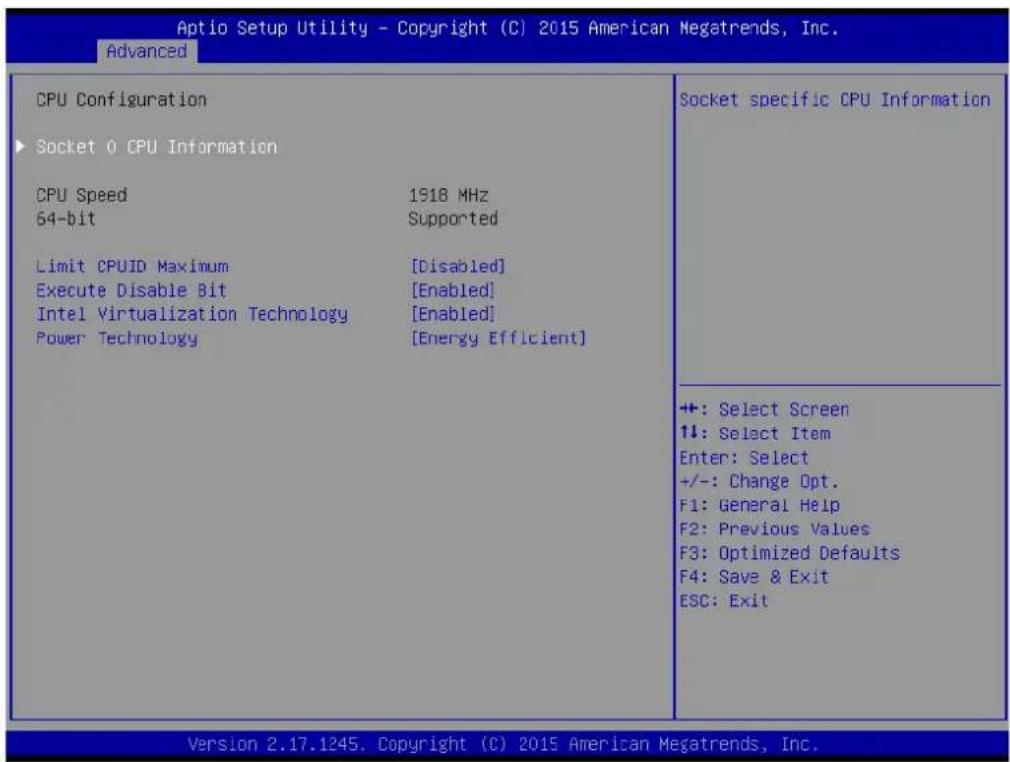Click the 64-bit label
Screen dimensions: 1010x762
pos(66,219)
